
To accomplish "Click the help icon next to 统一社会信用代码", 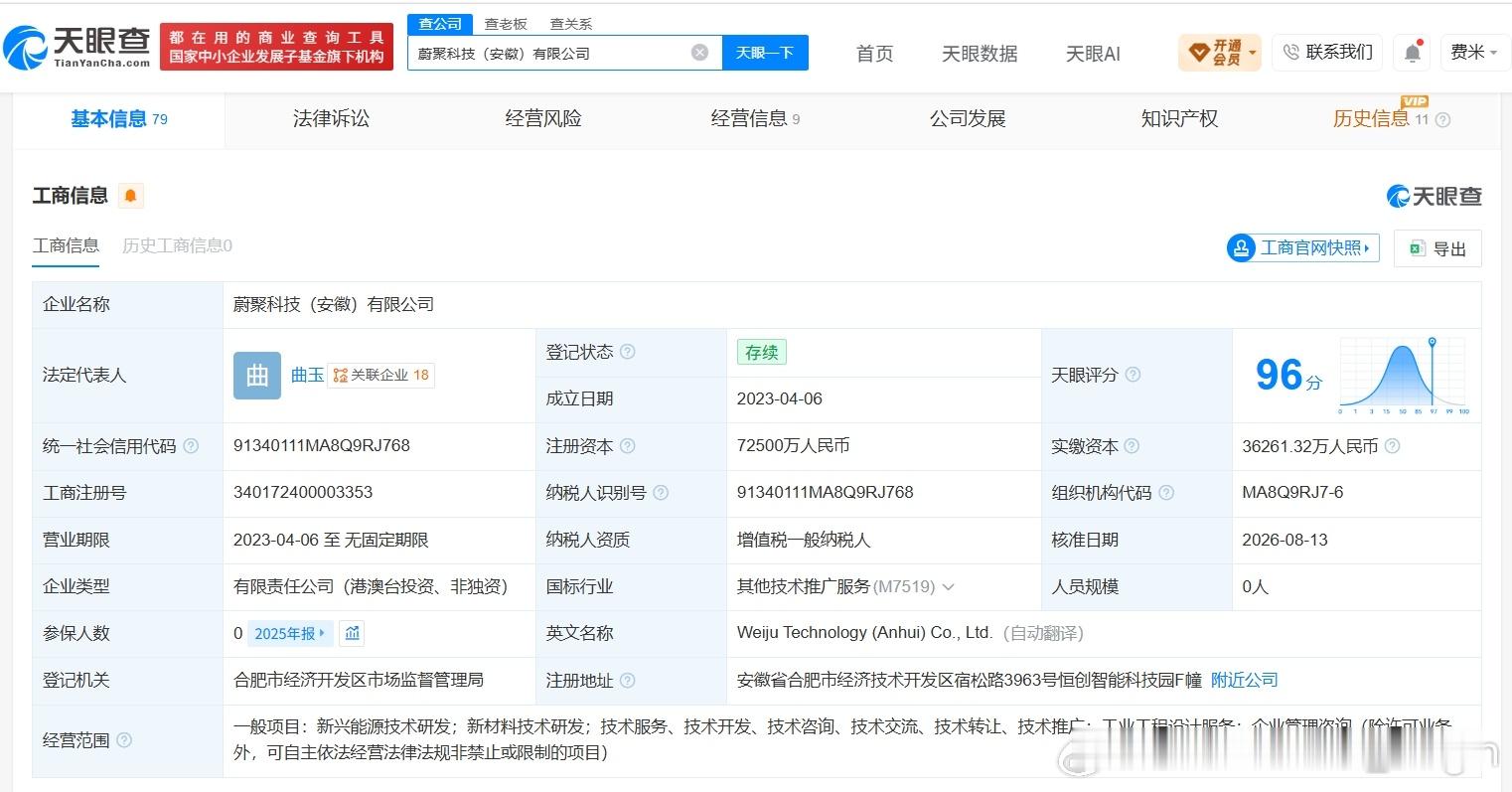I will pyautogui.click(x=191, y=446).
